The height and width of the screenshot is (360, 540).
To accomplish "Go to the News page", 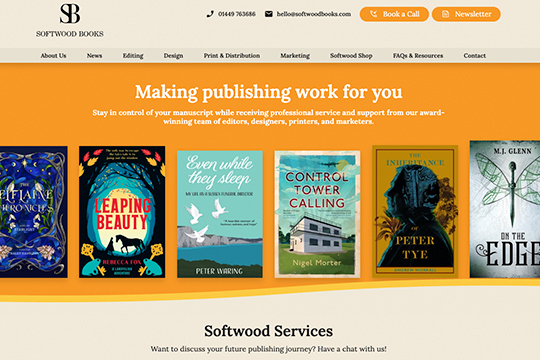I will click(94, 55).
